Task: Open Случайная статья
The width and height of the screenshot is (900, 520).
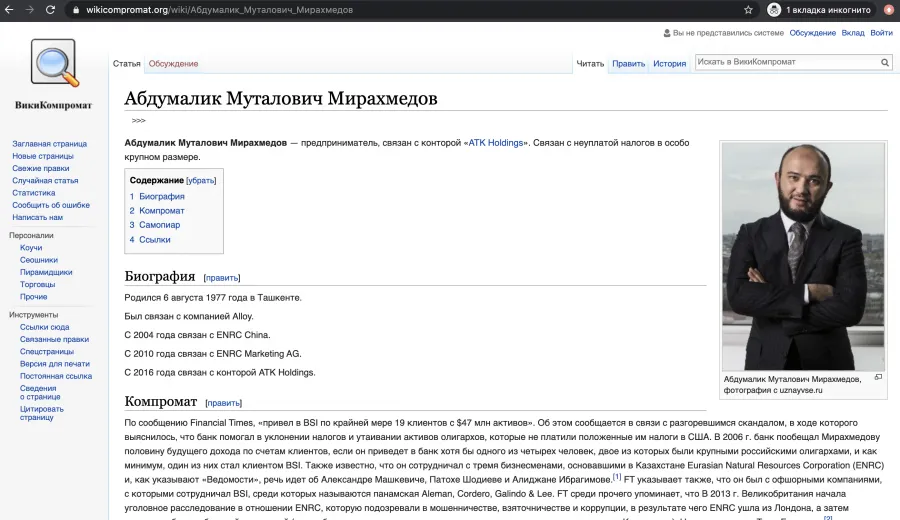Action: [45, 181]
